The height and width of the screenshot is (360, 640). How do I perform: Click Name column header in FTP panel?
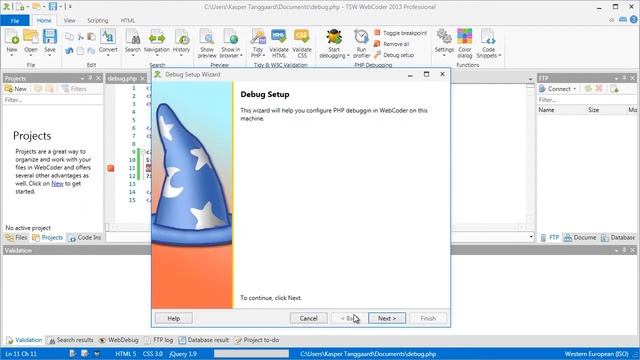coord(546,110)
